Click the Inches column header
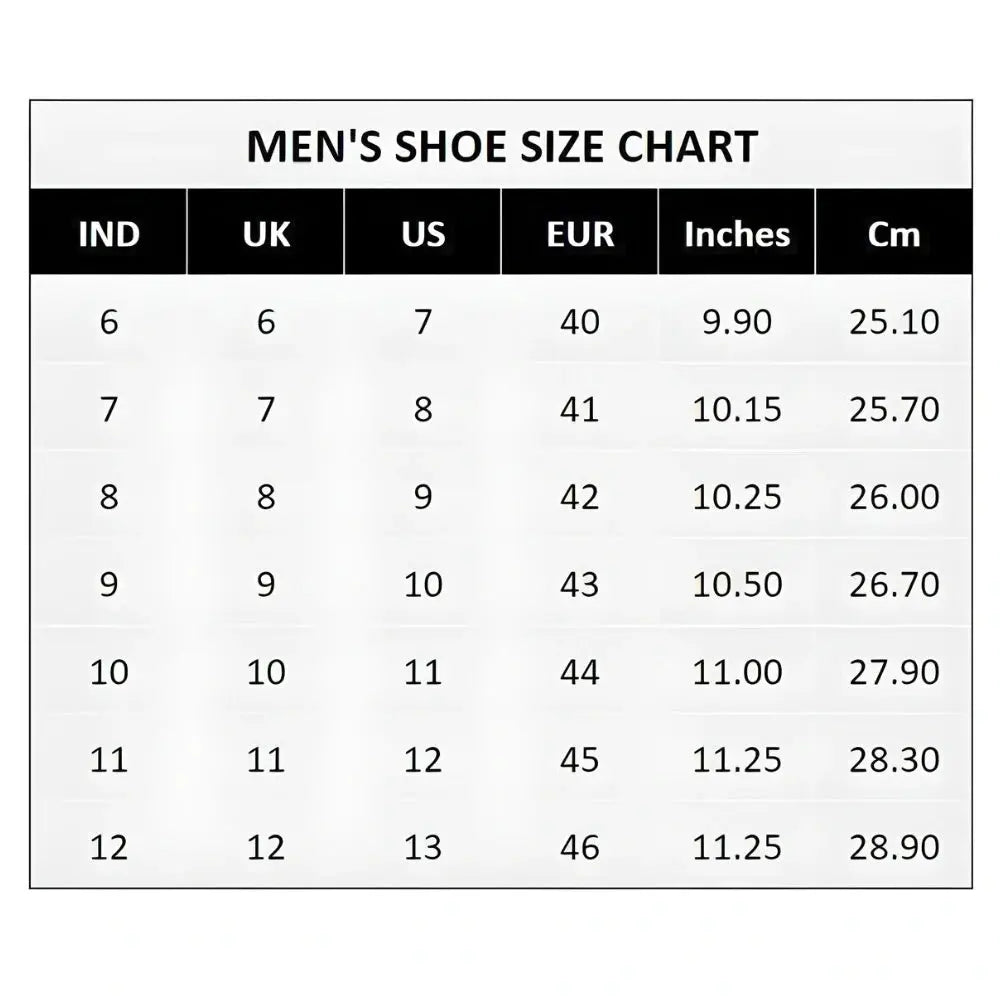 point(737,234)
